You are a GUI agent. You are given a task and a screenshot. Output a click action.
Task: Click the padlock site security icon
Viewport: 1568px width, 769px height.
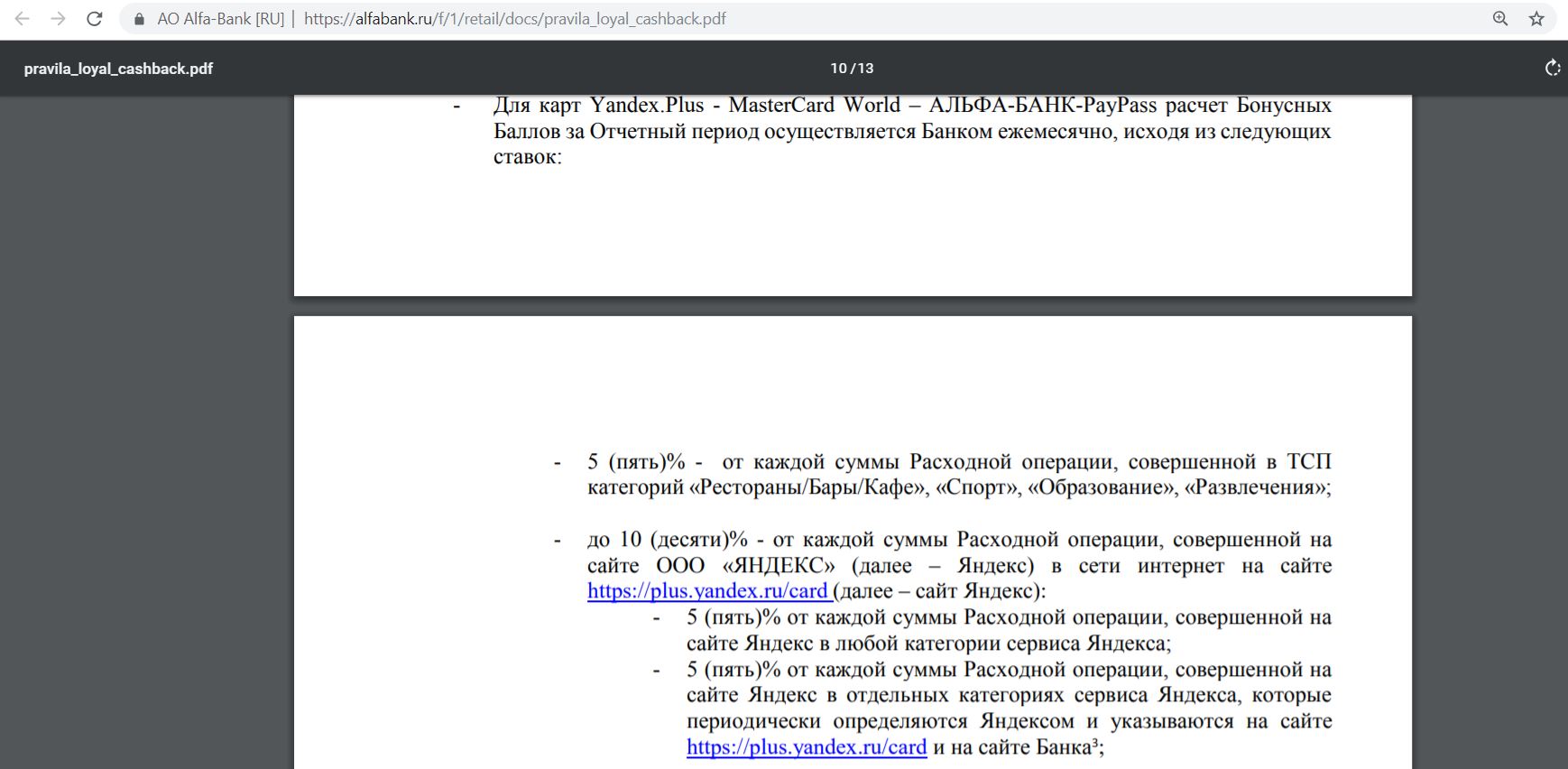[x=139, y=19]
